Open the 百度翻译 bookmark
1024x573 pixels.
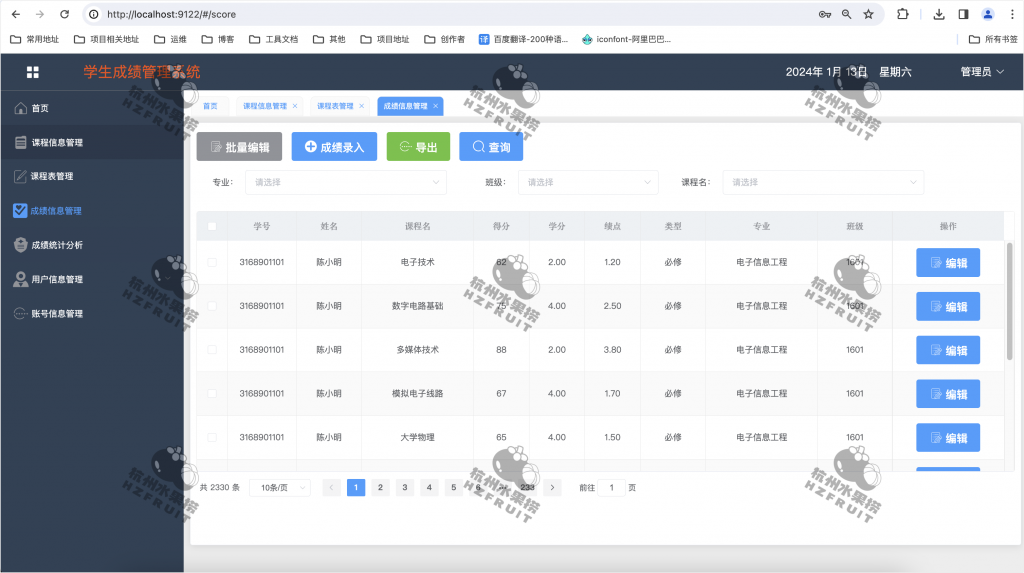(523, 39)
